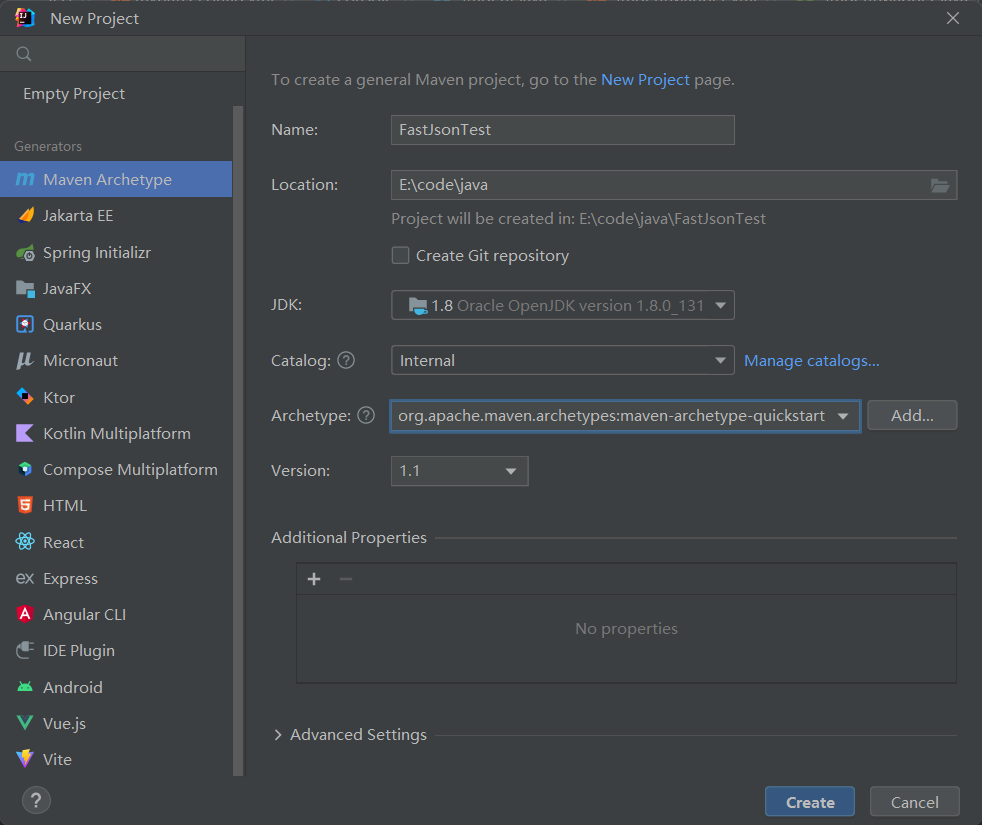The image size is (982, 825).
Task: Click the Compose Multiplatform icon
Action: point(25,469)
